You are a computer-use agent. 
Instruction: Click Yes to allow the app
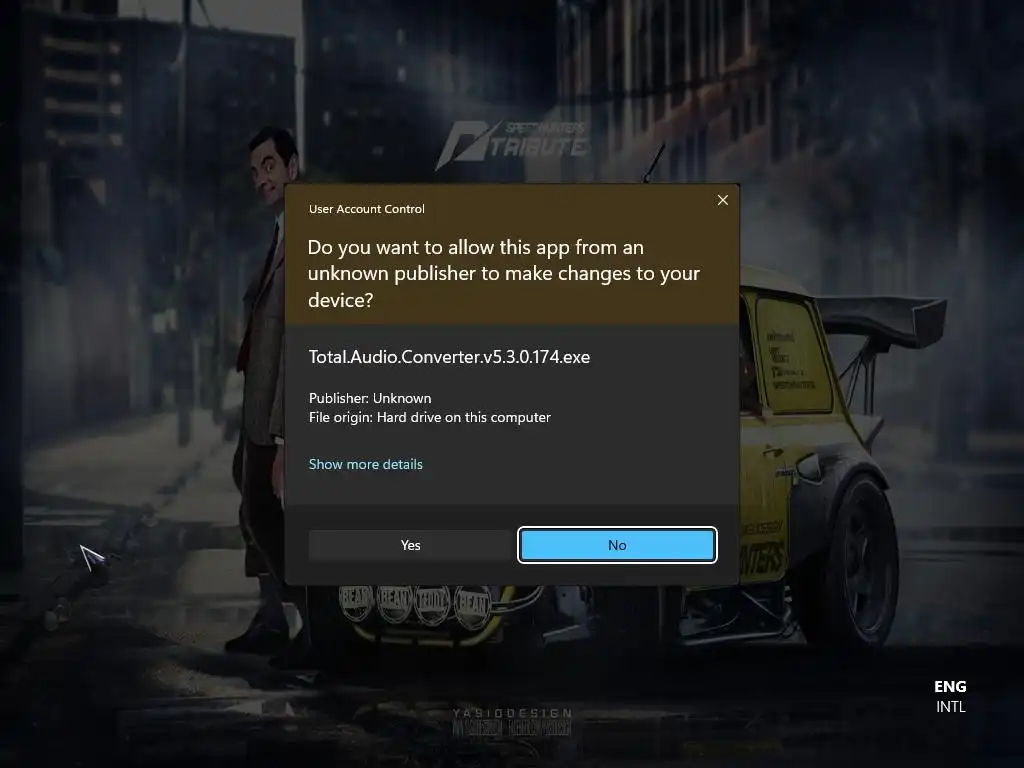[410, 545]
